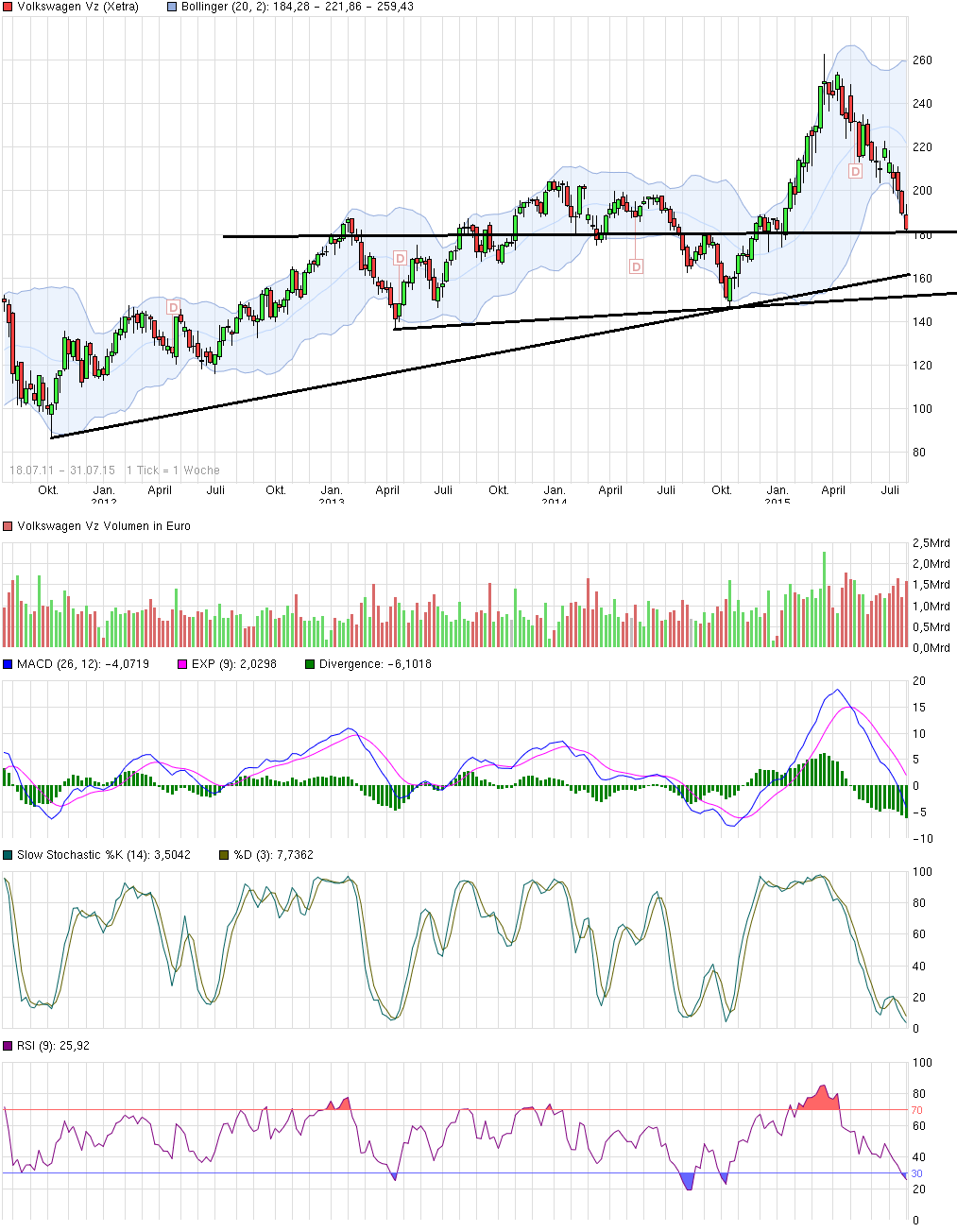957x1232 pixels.
Task: Click the 15 label on MACD axis
Action: pos(919,708)
